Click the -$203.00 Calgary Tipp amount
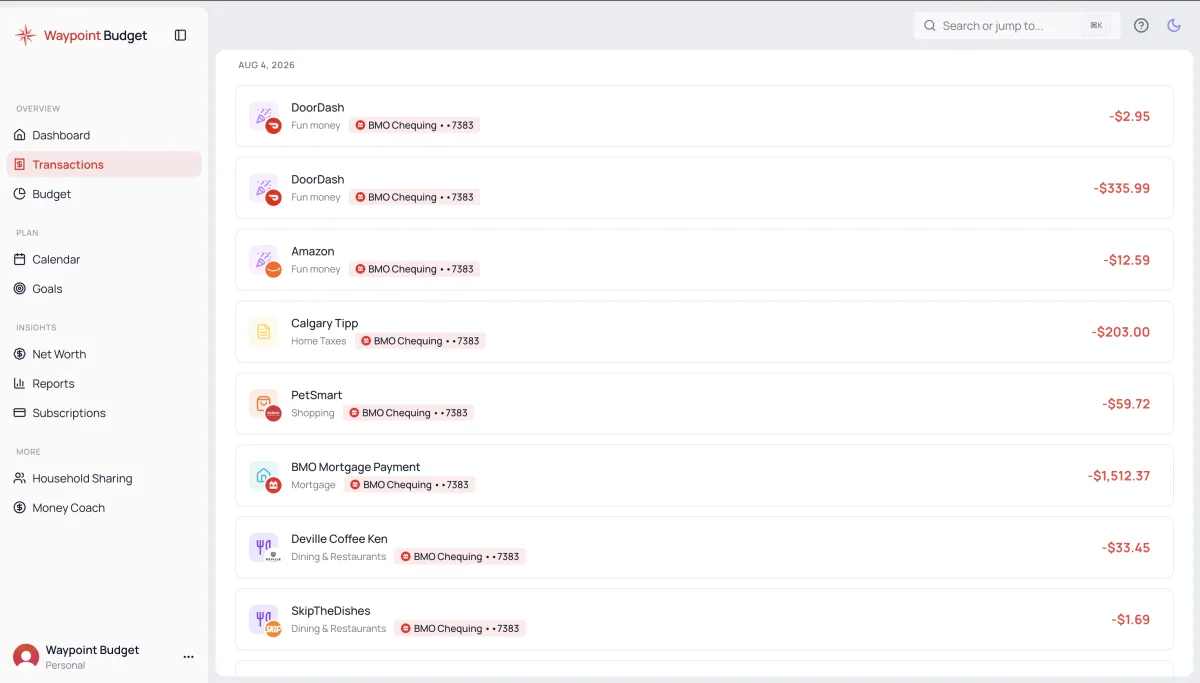The image size is (1200, 683). 1120,332
